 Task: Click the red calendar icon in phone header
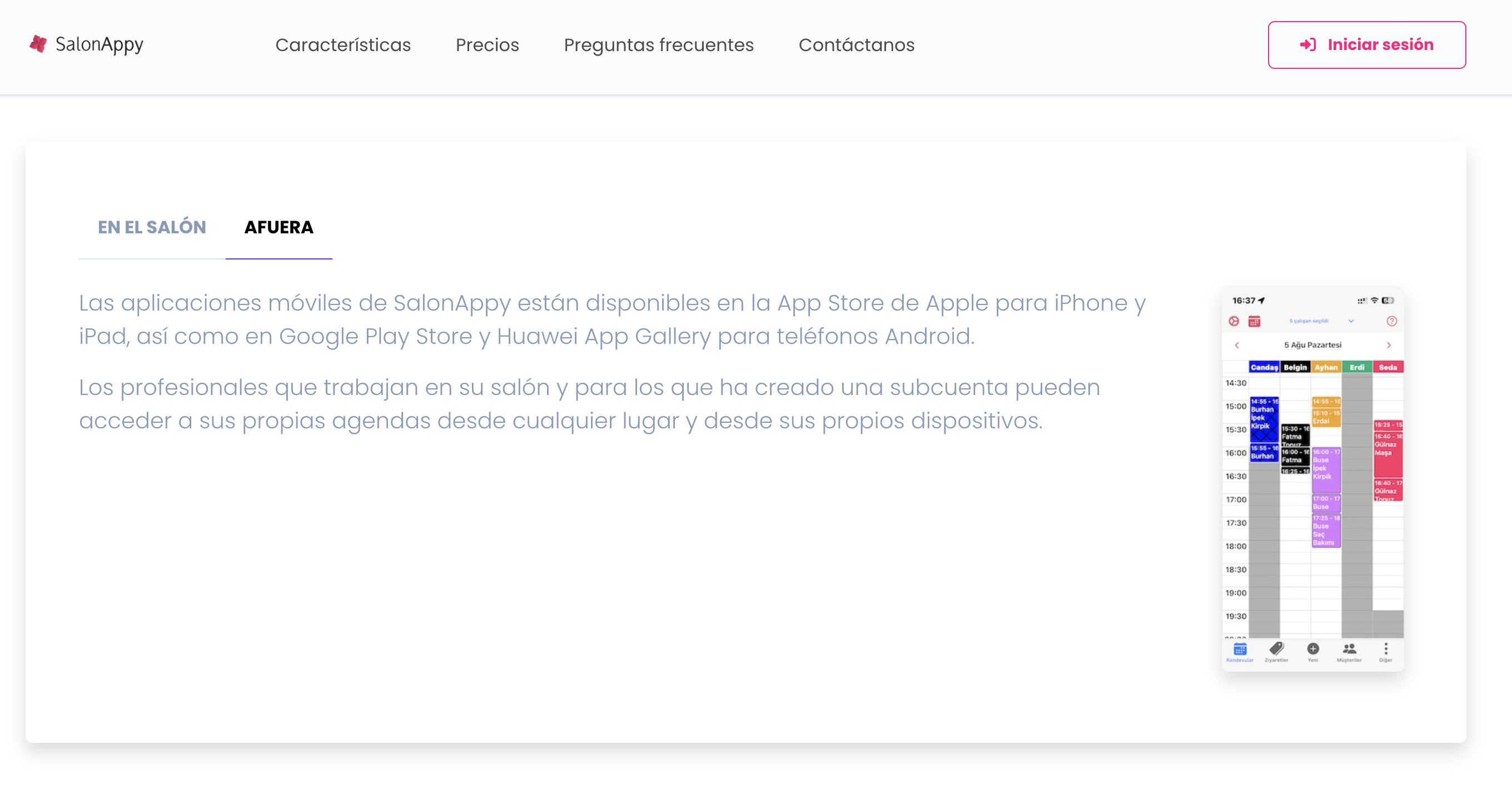coord(1254,321)
